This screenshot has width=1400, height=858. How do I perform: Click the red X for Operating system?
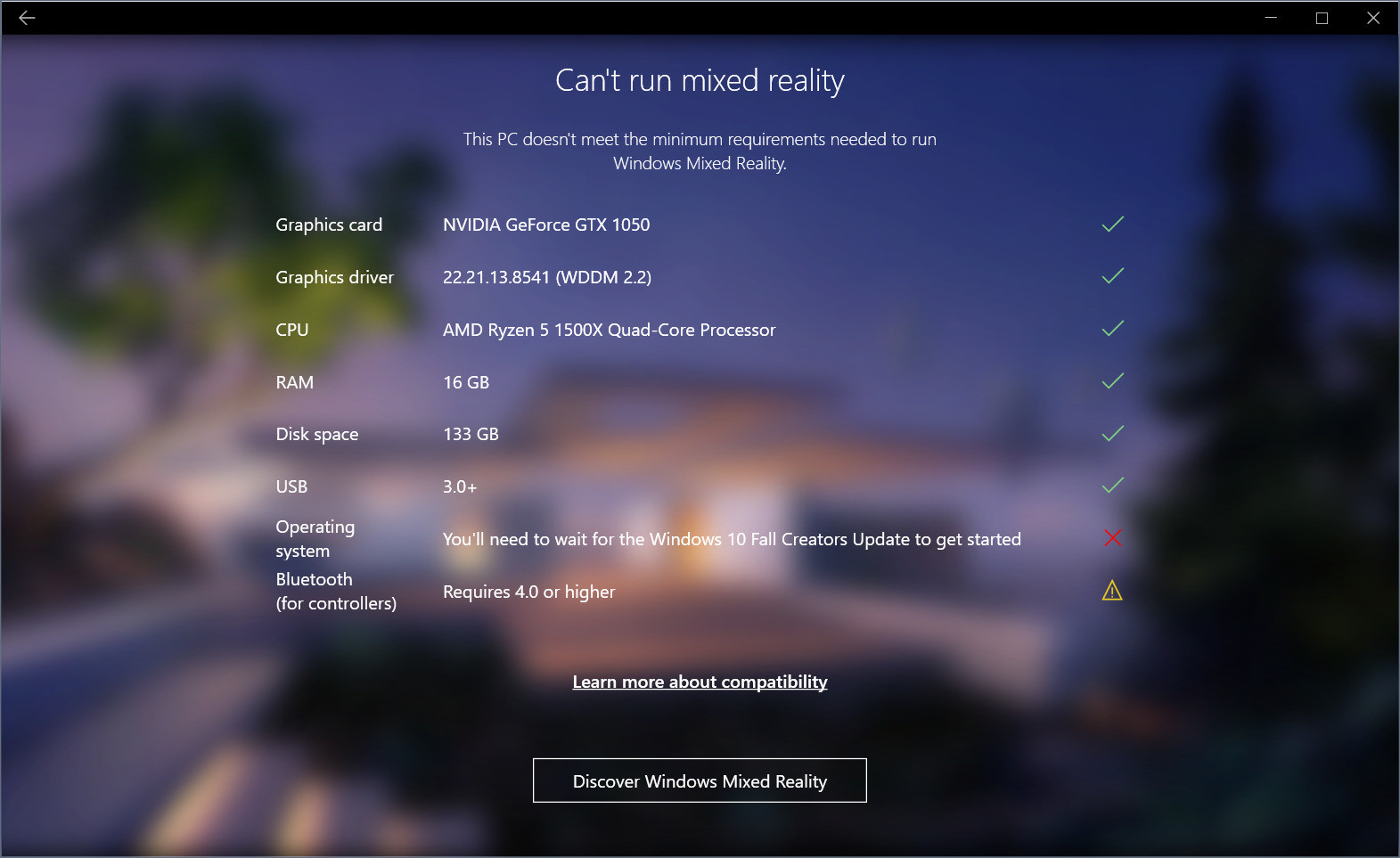click(x=1112, y=538)
